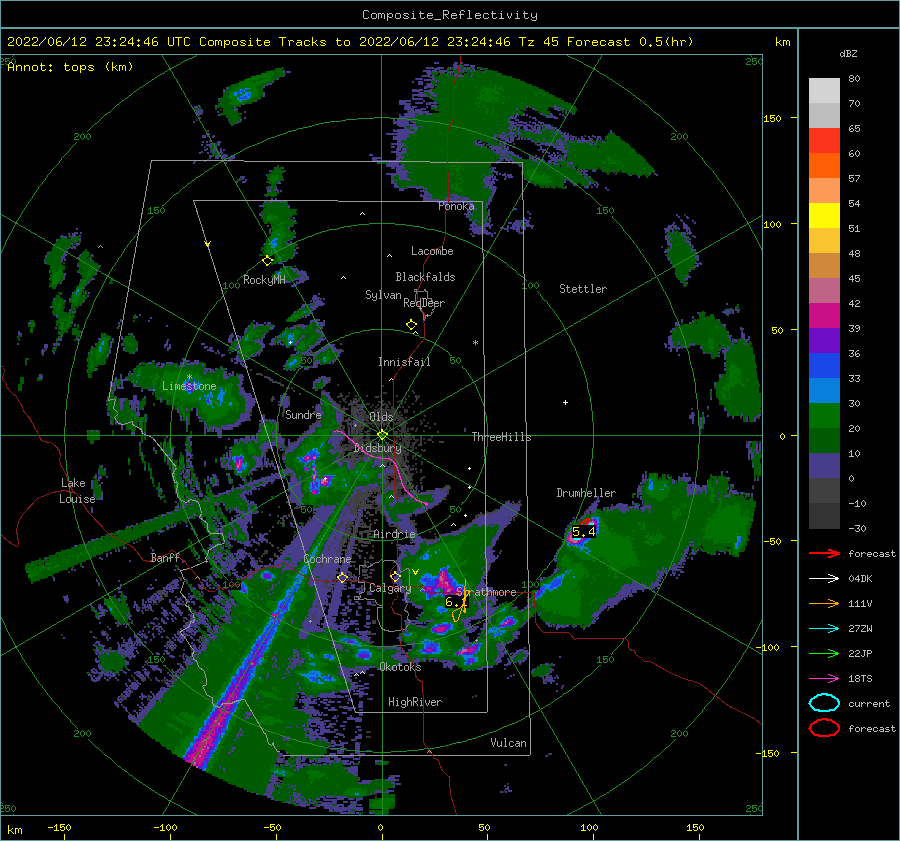Image resolution: width=900 pixels, height=841 pixels.
Task: Click the Calgary city label
Action: (390, 588)
